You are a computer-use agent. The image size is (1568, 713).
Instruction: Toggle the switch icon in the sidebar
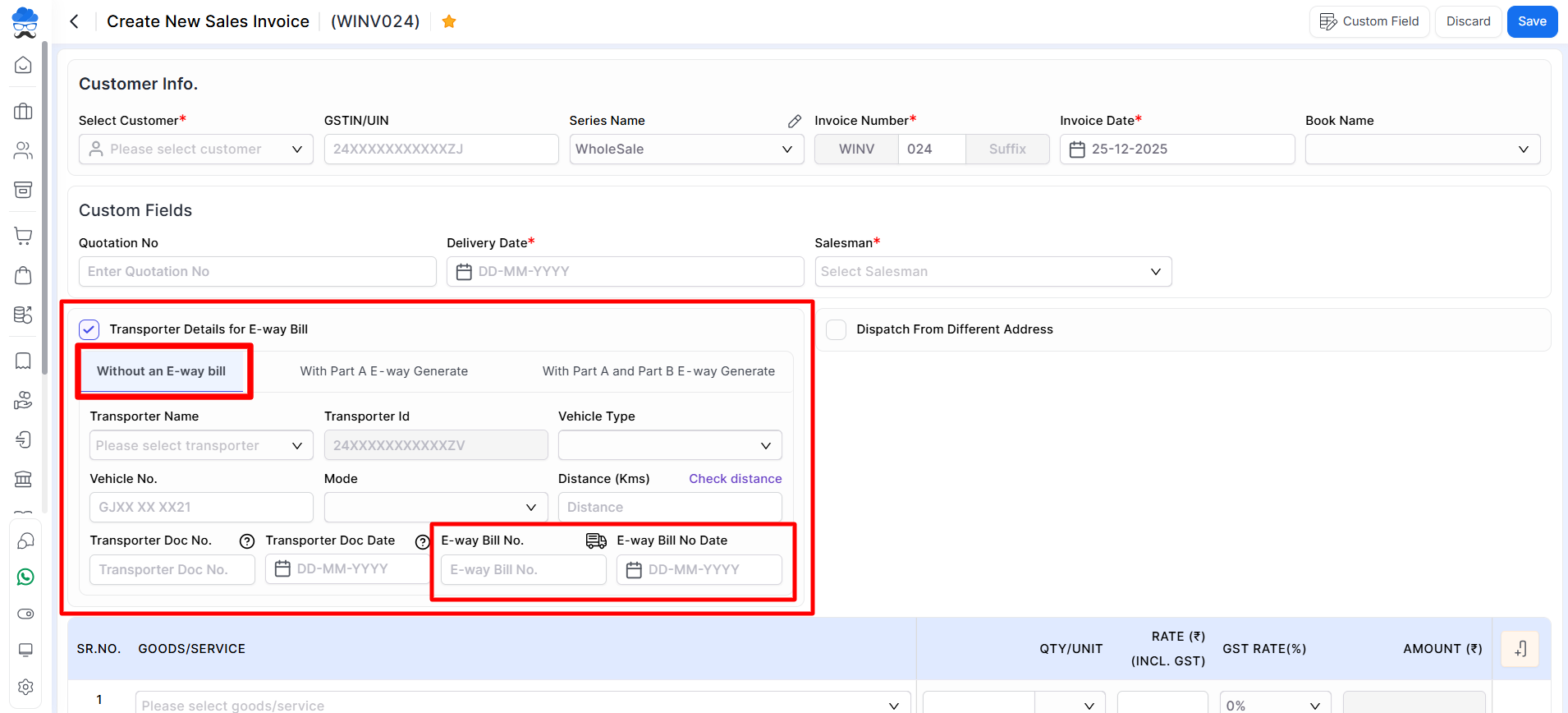tap(25, 614)
